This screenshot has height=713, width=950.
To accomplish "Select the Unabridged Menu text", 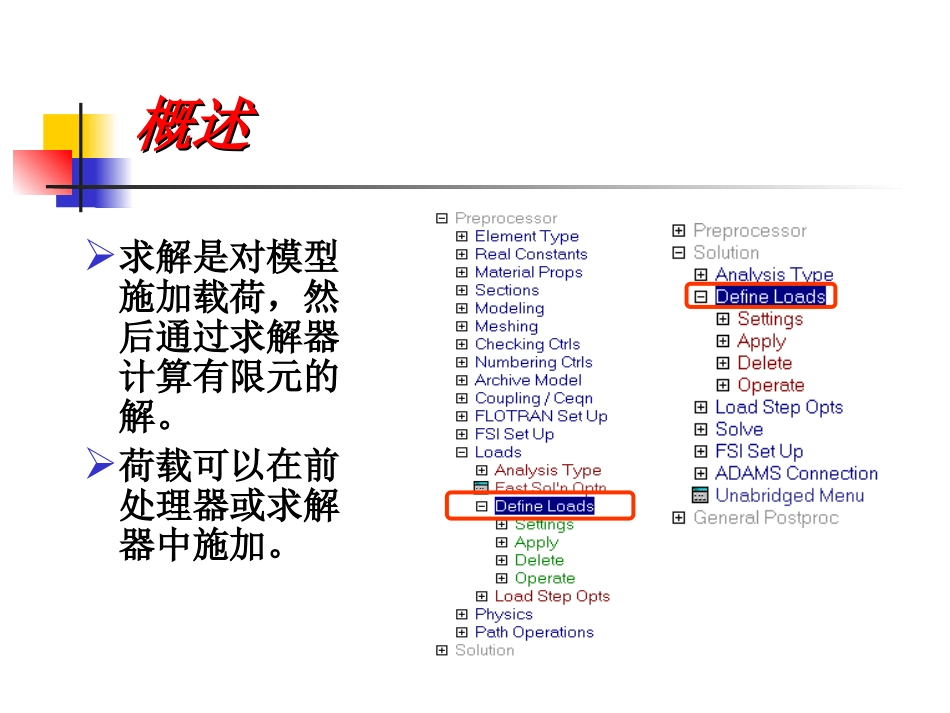I will (x=789, y=496).
